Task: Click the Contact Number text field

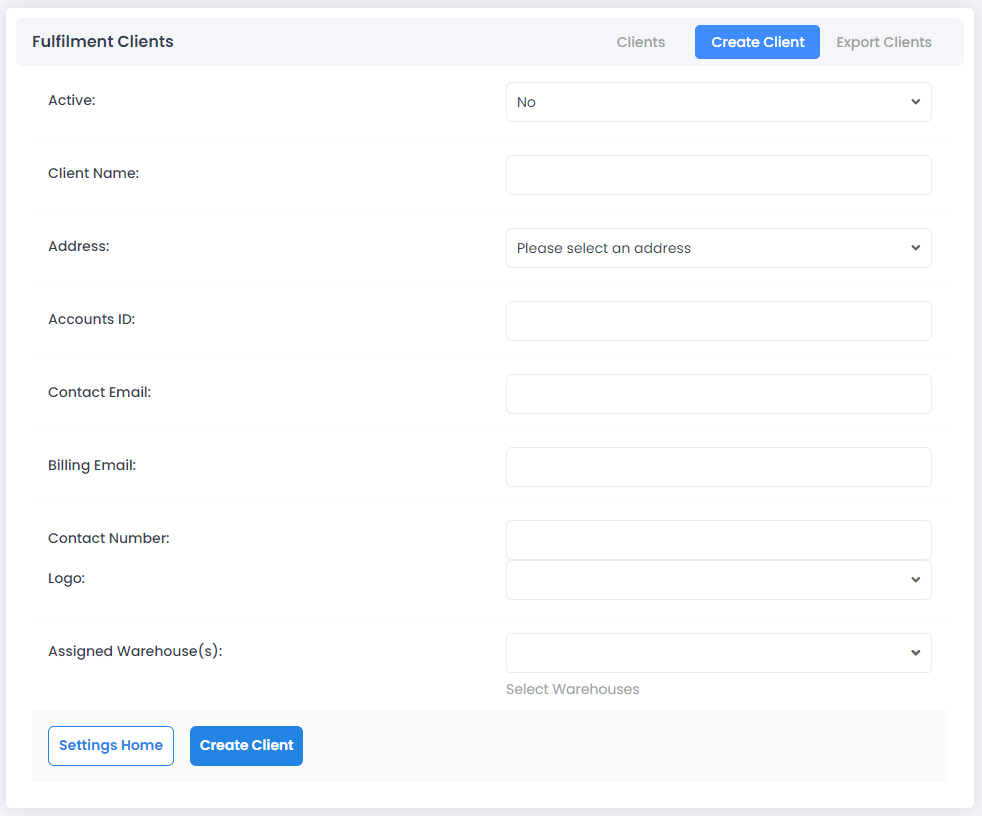Action: tap(718, 540)
